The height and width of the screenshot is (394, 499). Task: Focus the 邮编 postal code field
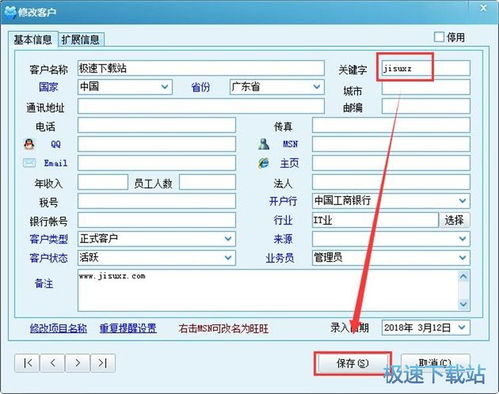pyautogui.click(x=426, y=106)
